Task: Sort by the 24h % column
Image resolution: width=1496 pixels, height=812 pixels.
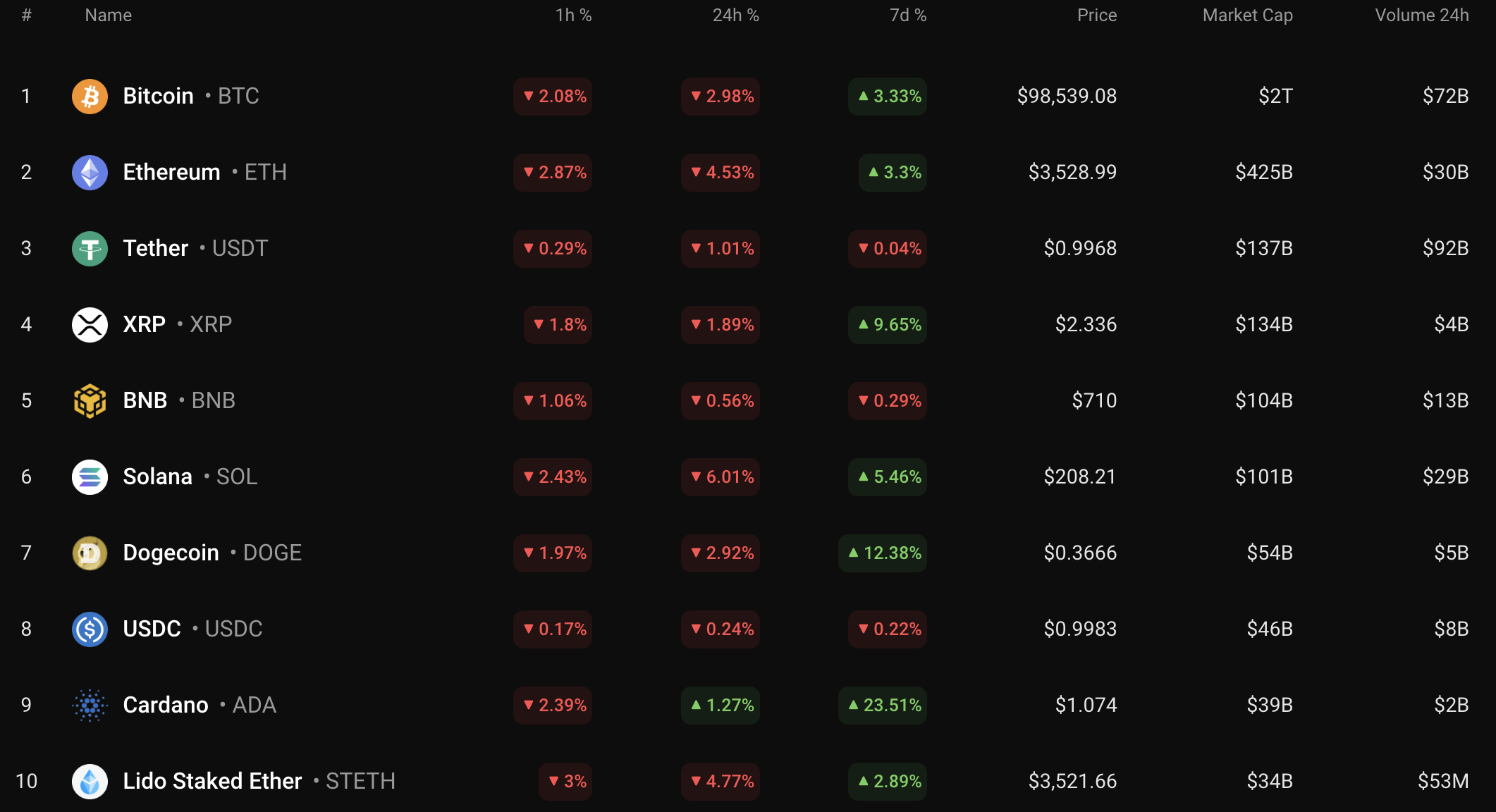Action: [735, 16]
